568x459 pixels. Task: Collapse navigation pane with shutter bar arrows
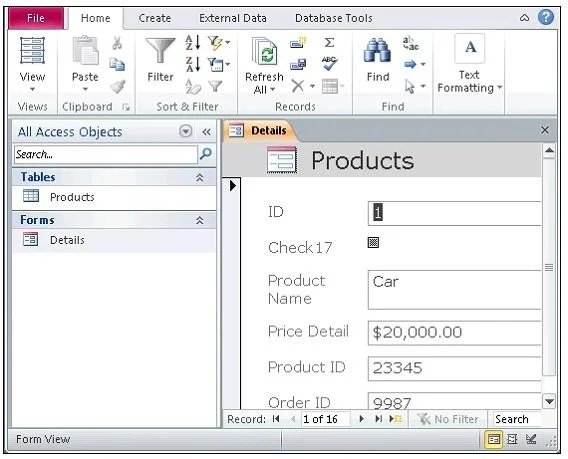click(x=206, y=132)
